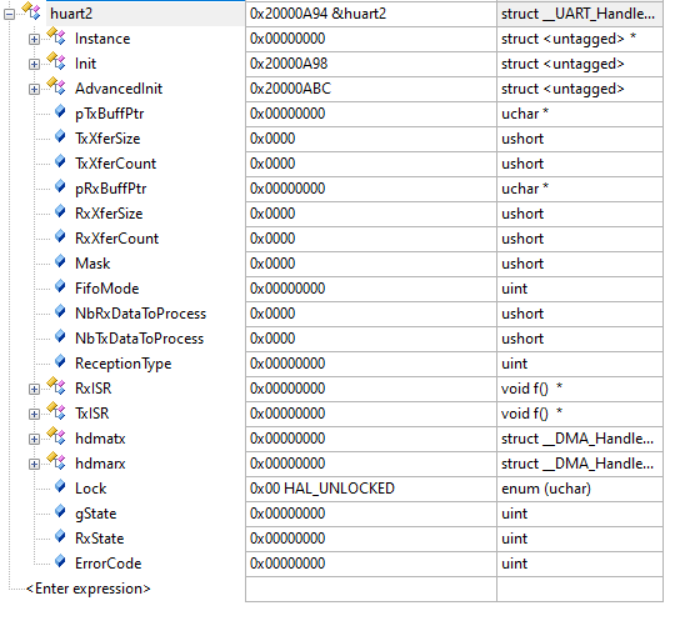Click the enum (uchar) type cell
The image size is (685, 630).
(580, 489)
